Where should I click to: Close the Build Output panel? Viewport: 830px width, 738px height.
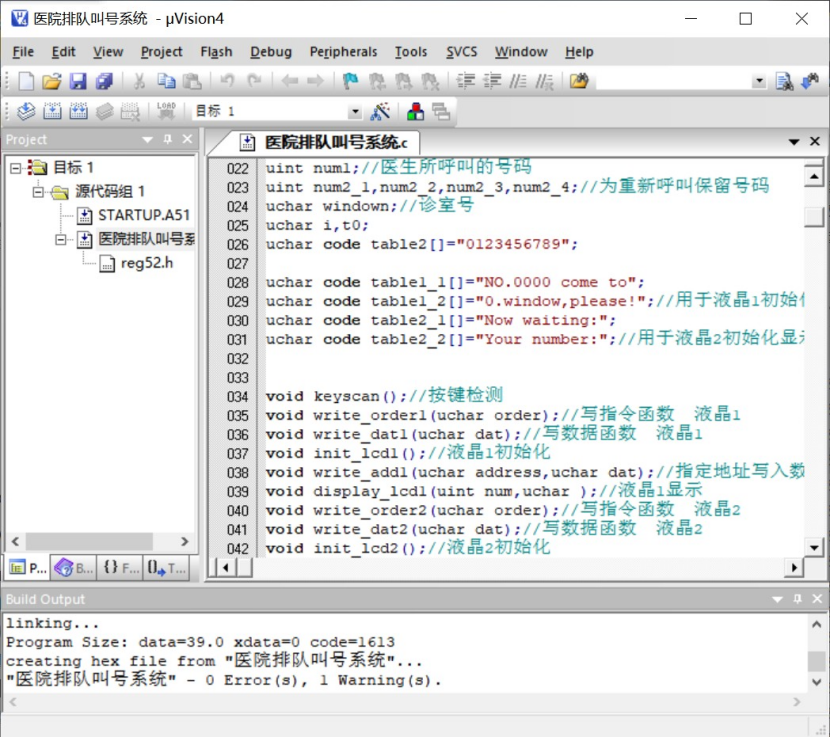point(817,599)
